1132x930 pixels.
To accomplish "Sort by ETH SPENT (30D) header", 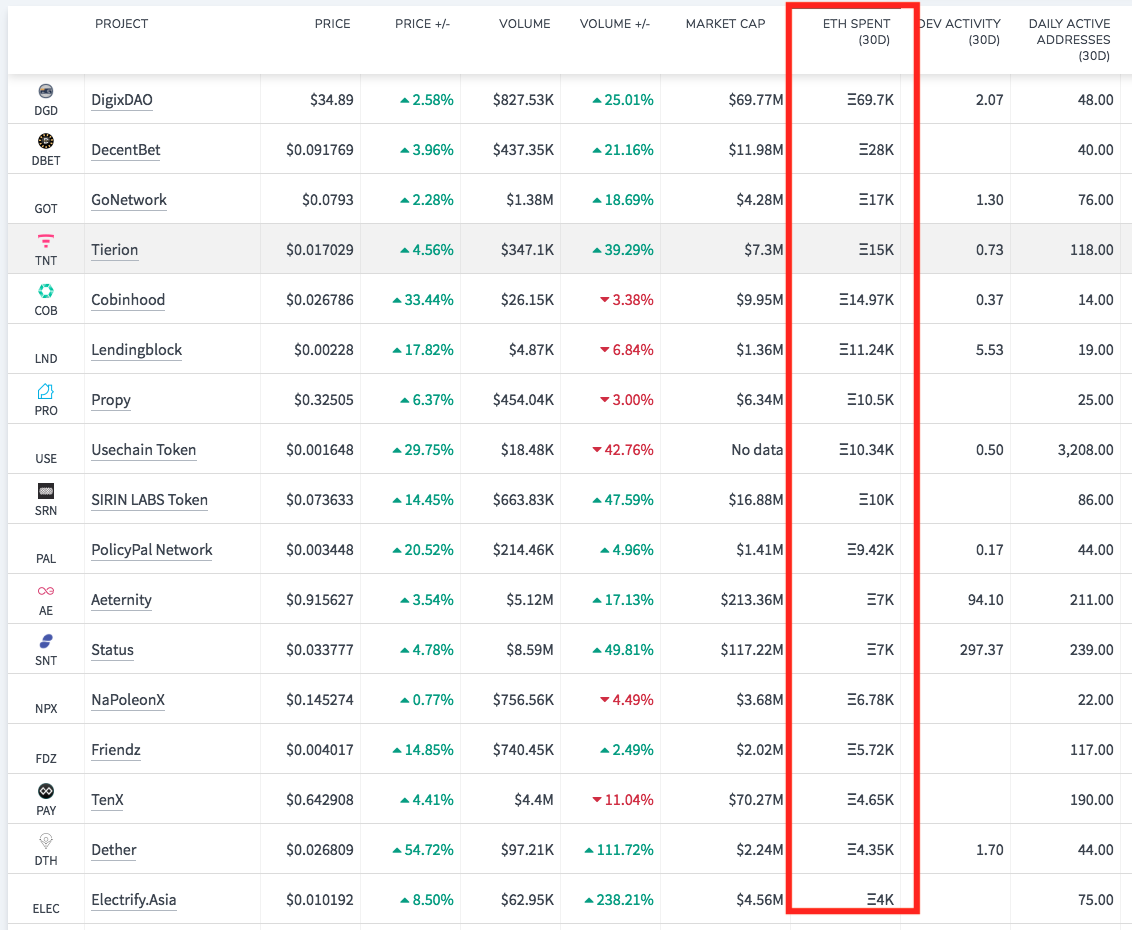I will (856, 32).
